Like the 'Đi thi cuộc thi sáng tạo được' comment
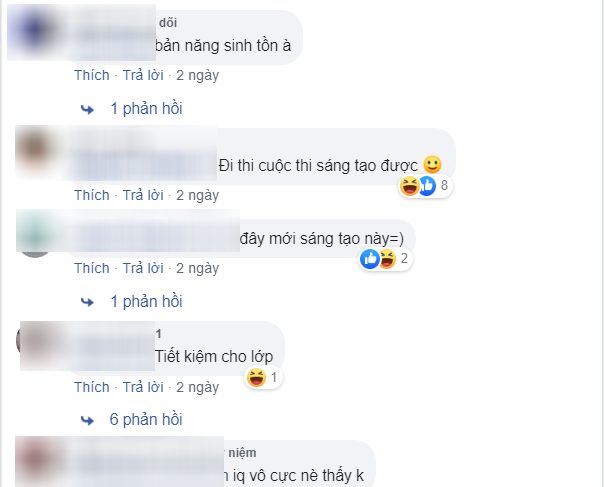Viewport: 604px width, 487px height. [91, 194]
